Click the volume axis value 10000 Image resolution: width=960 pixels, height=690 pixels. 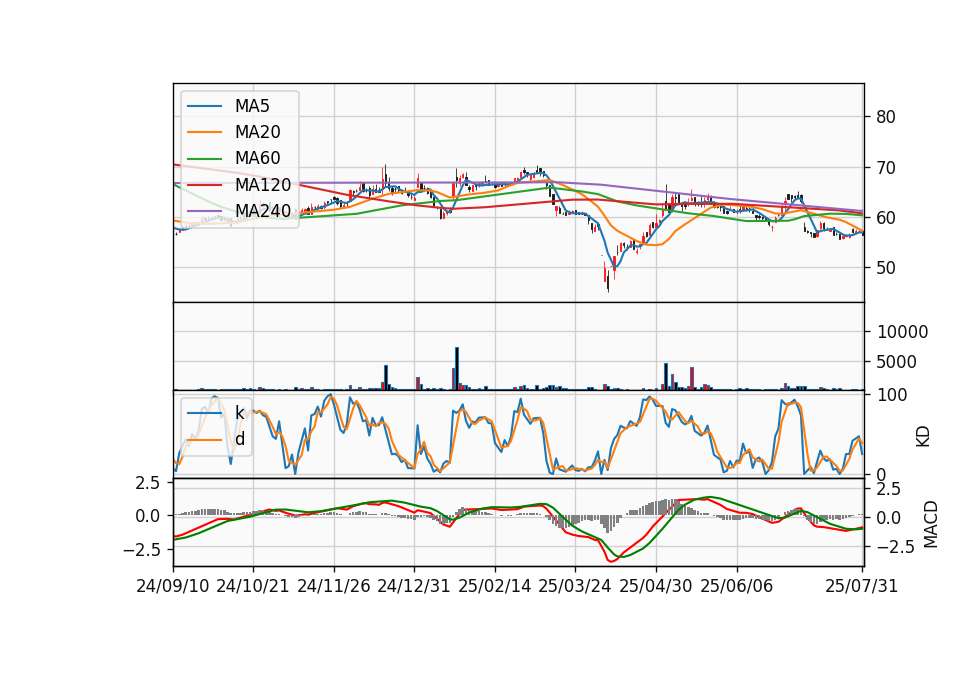click(x=902, y=332)
